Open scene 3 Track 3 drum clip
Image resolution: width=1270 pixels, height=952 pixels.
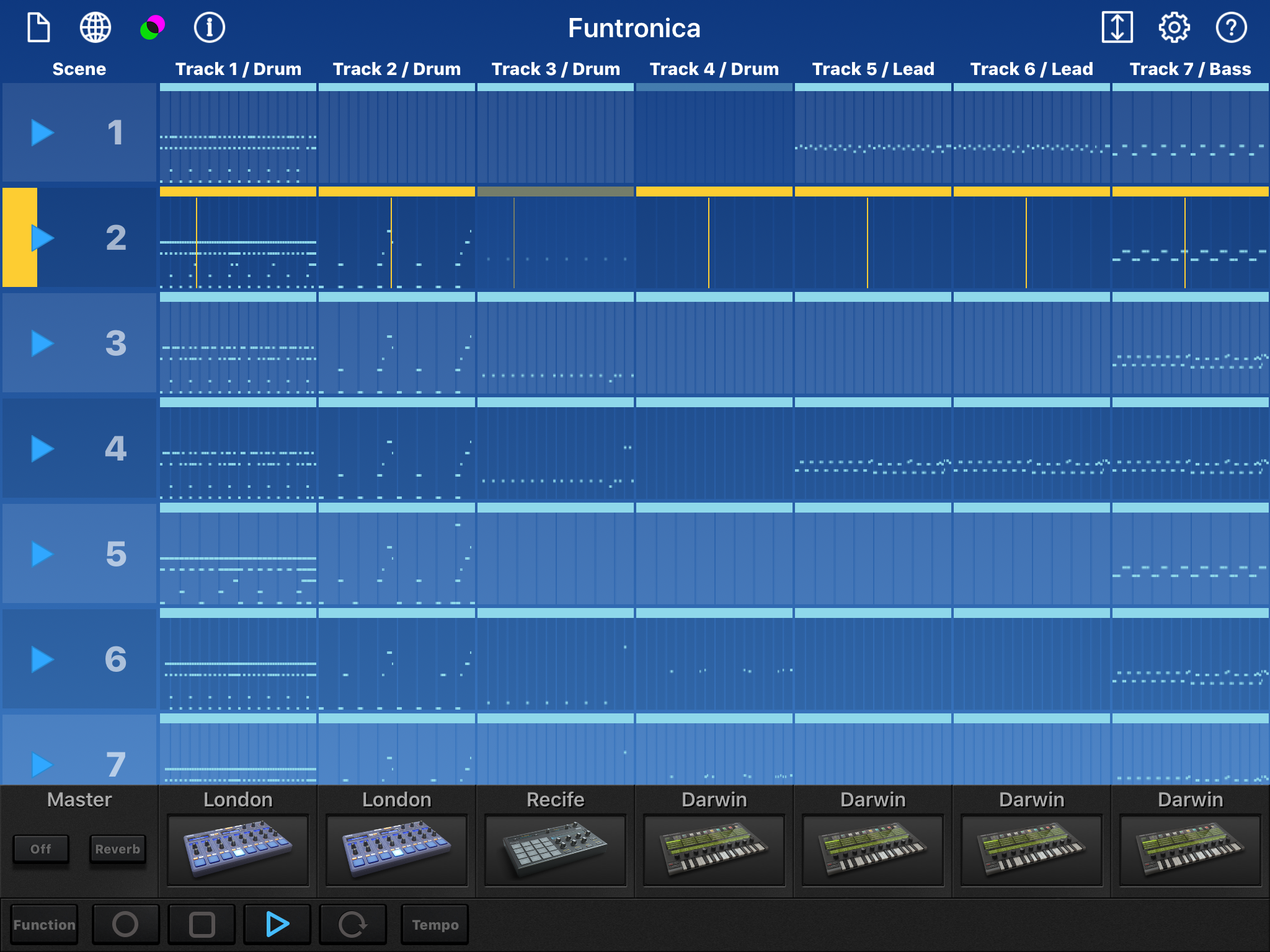(556, 344)
